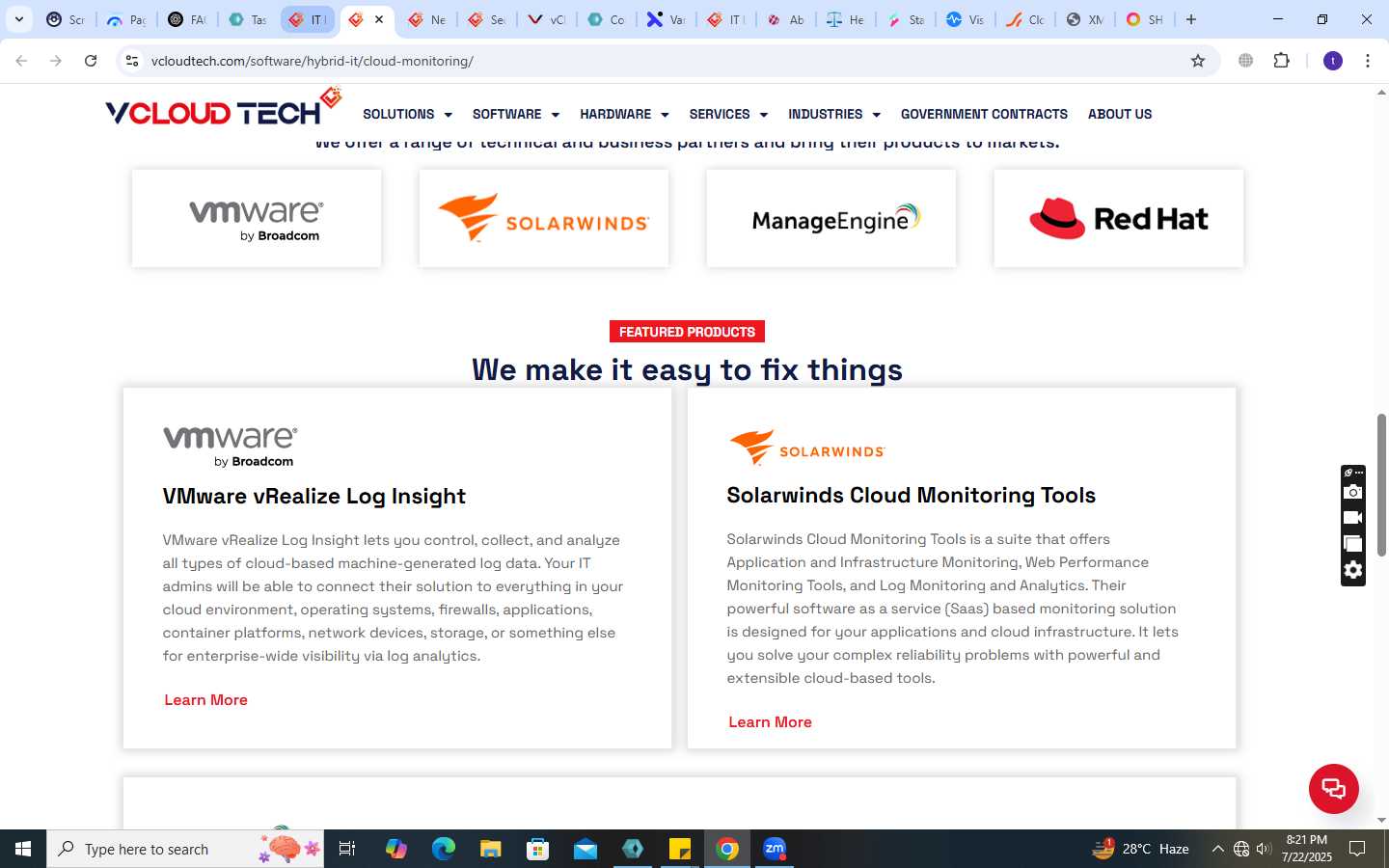View site information icon in address bar
Image resolution: width=1389 pixels, height=868 pixels.
point(132,61)
